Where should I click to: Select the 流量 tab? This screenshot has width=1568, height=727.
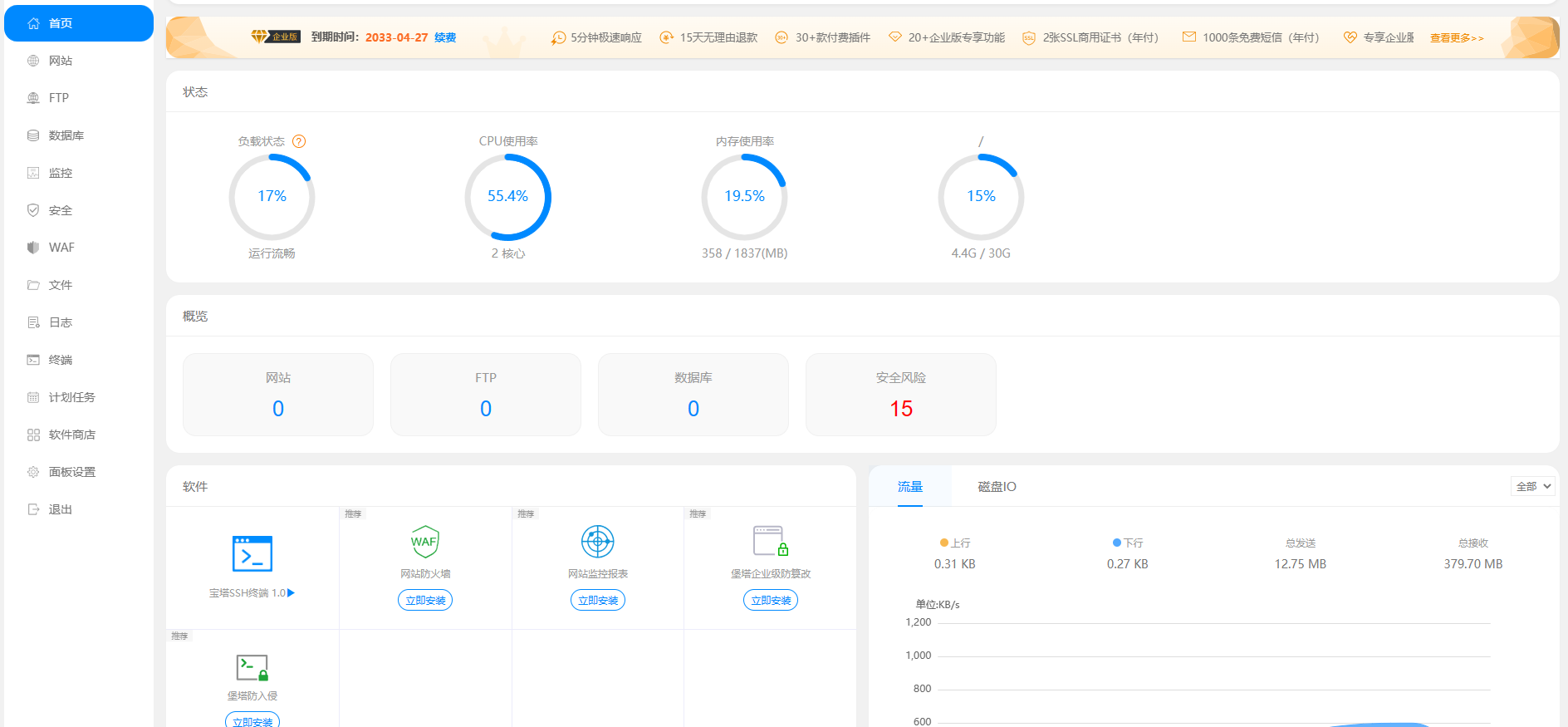click(910, 486)
